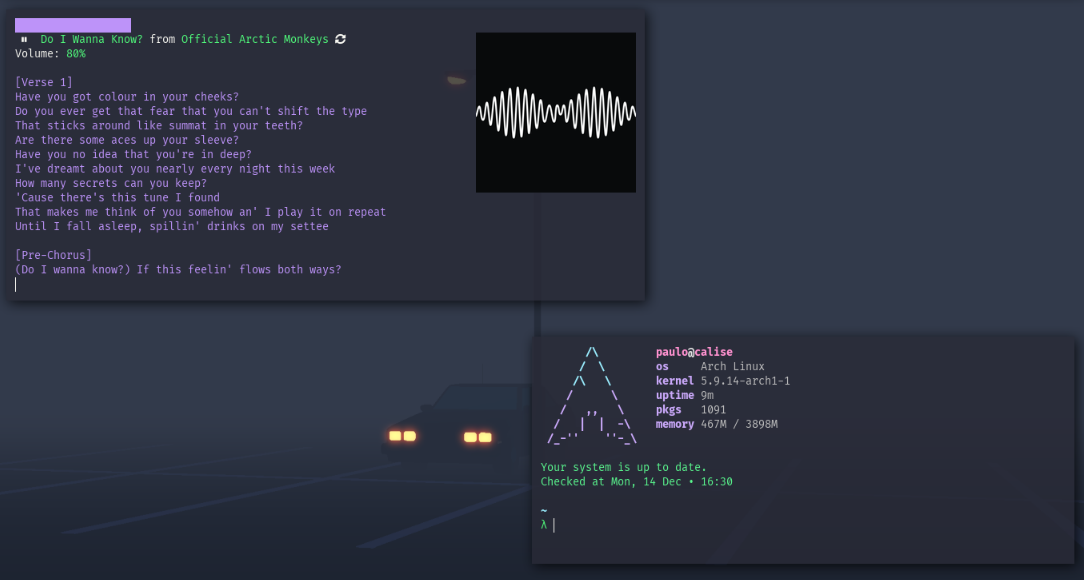Screen dimensions: 1084x580
Task: Click the memory value "467M / 3898M"
Action: 739,424
